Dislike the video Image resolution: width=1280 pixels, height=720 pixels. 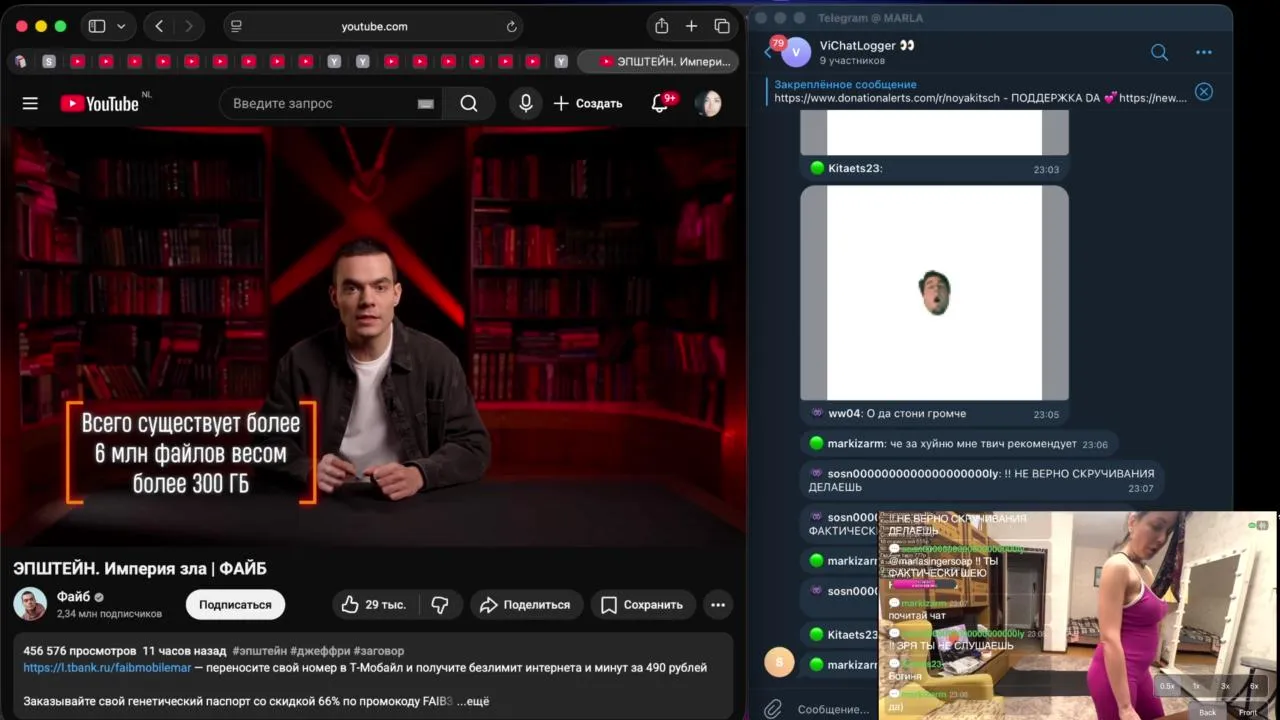pos(439,604)
